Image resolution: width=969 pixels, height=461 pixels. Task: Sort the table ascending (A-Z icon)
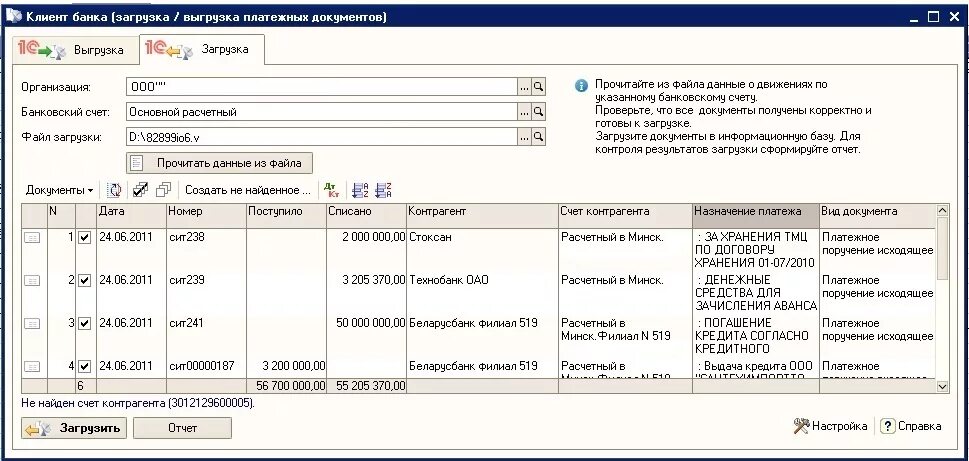[360, 190]
